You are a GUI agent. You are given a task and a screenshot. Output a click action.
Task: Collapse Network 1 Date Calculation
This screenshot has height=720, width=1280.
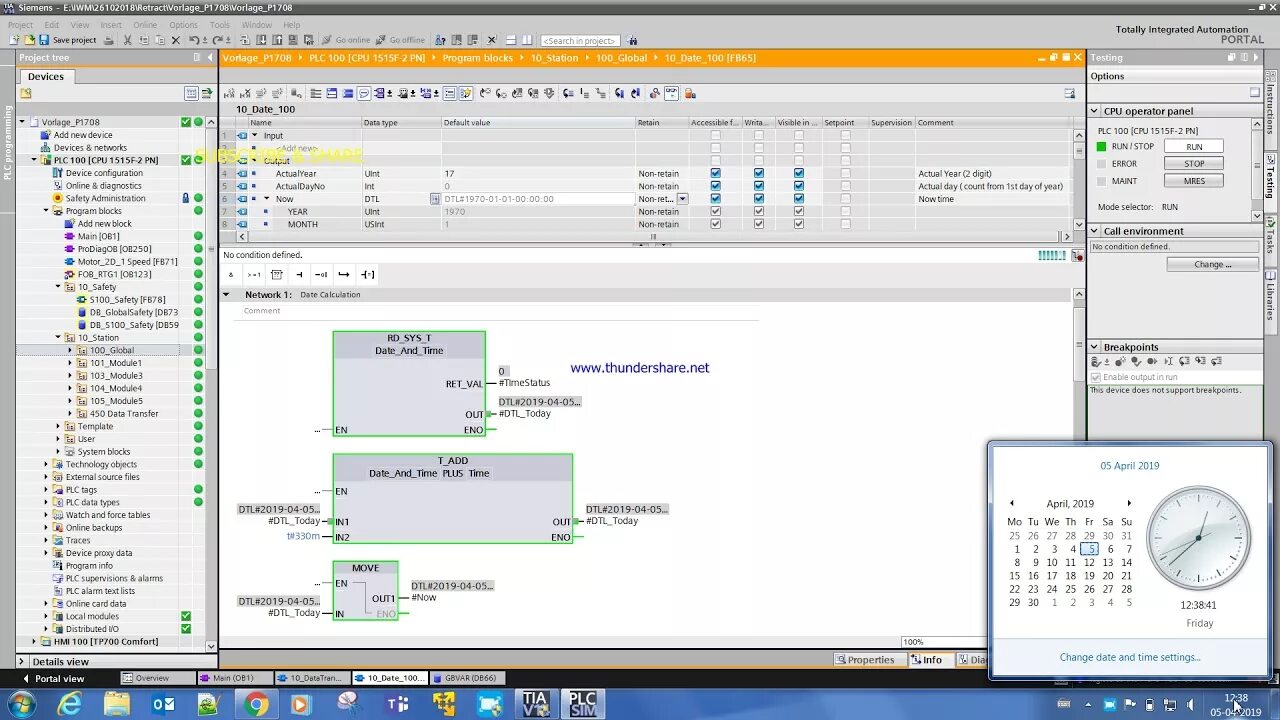pyautogui.click(x=226, y=295)
